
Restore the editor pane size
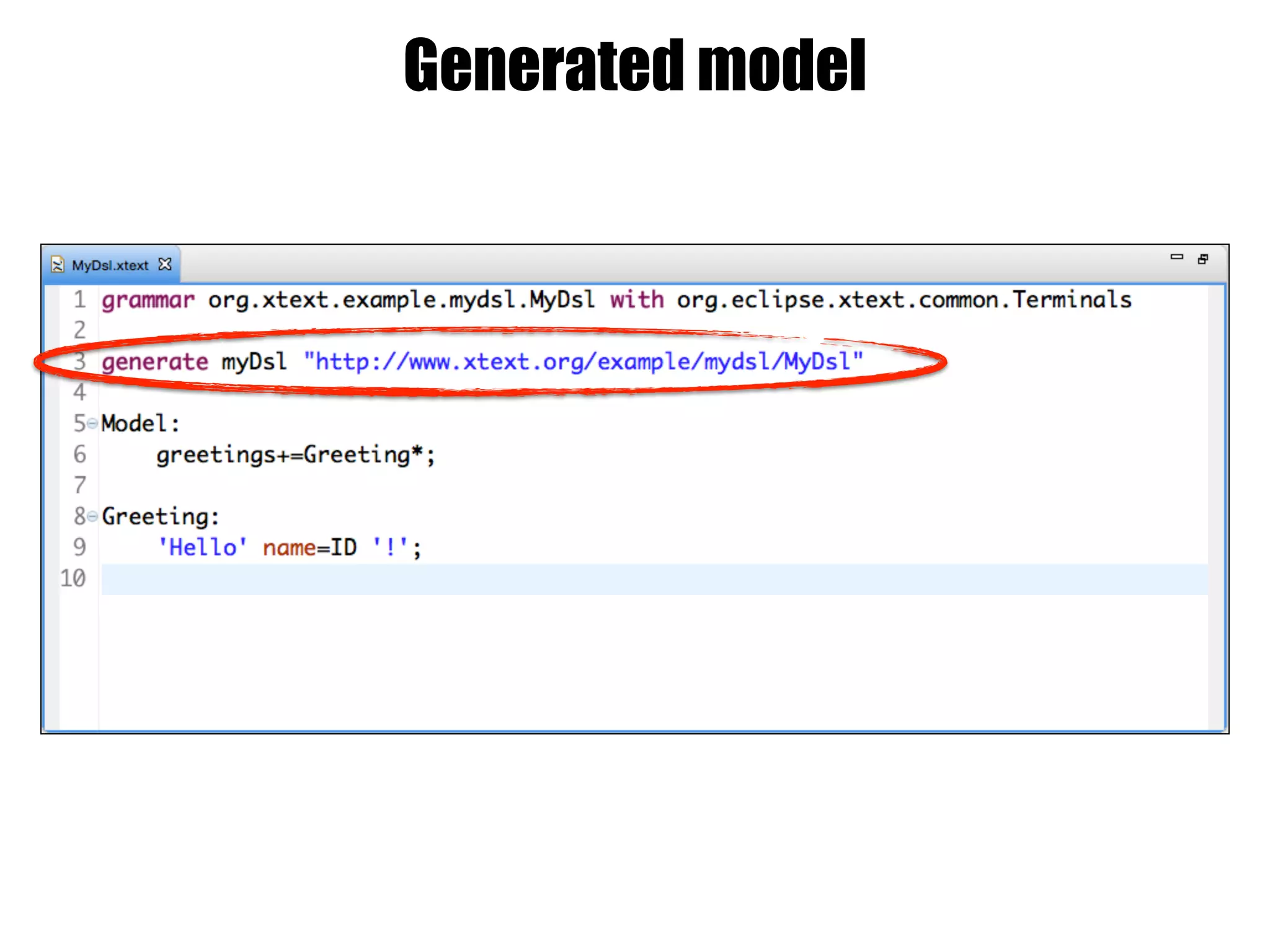pos(1203,259)
